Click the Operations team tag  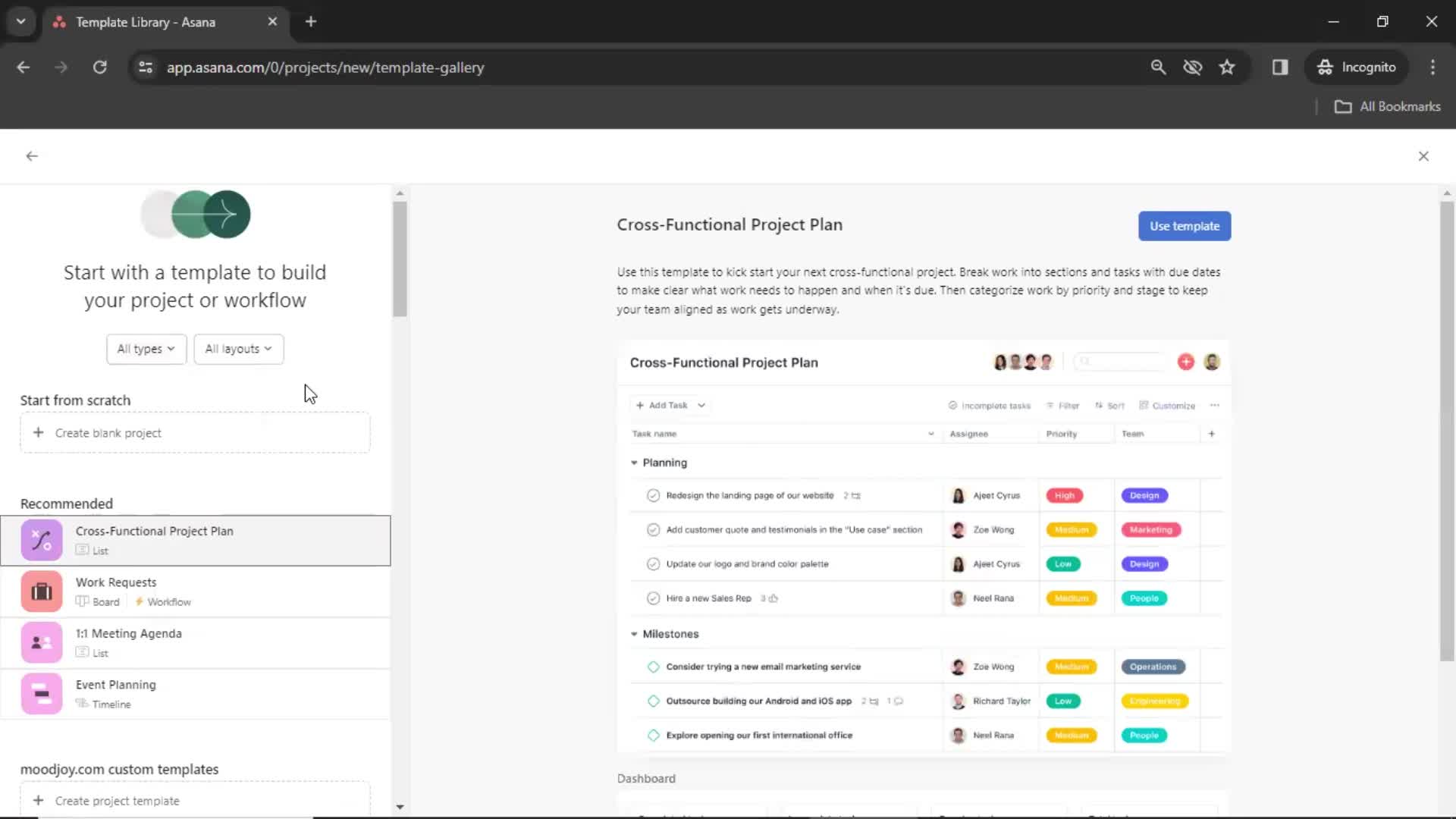pos(1153,667)
